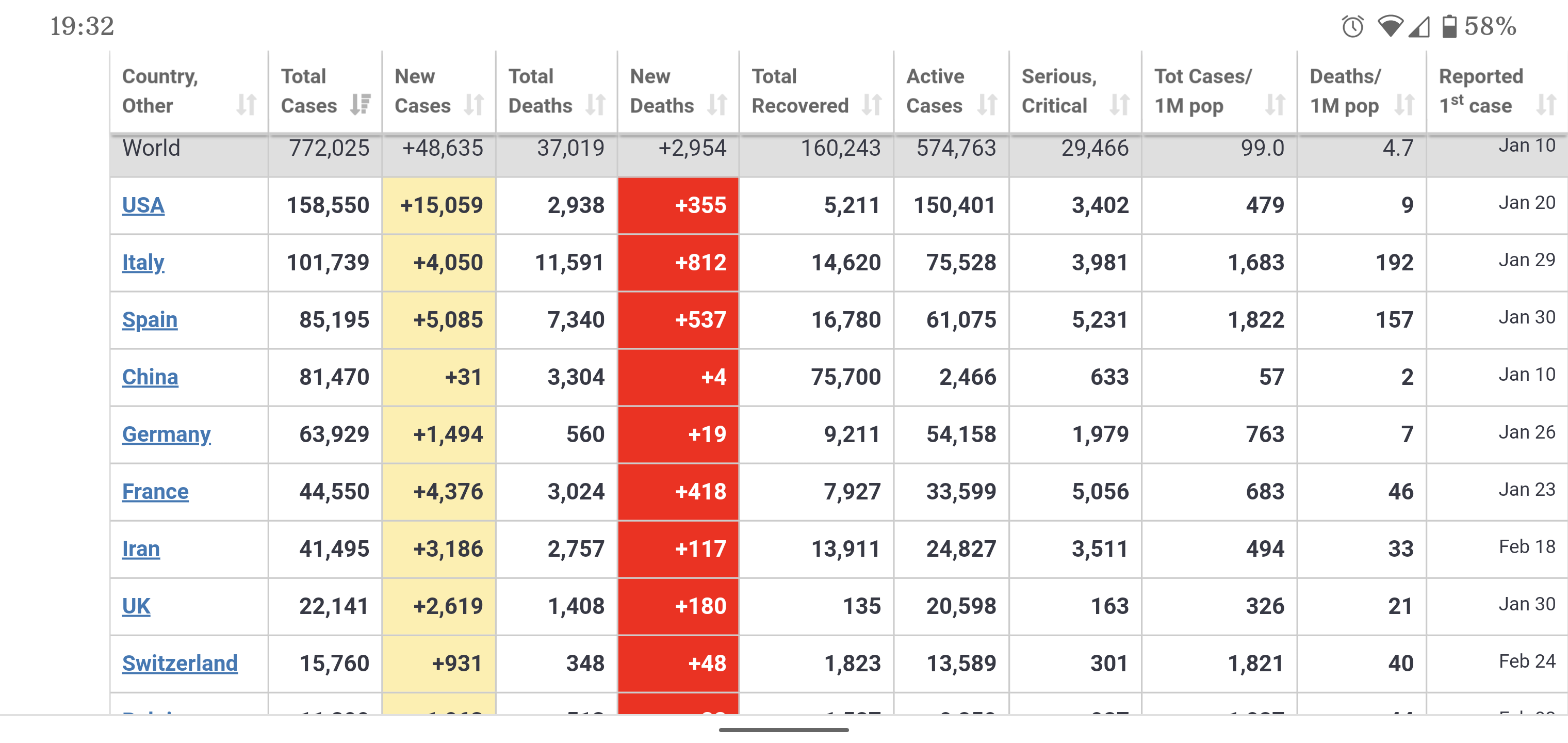Tap USA new deaths red cell
The height and width of the screenshot is (743, 1568).
point(678,205)
